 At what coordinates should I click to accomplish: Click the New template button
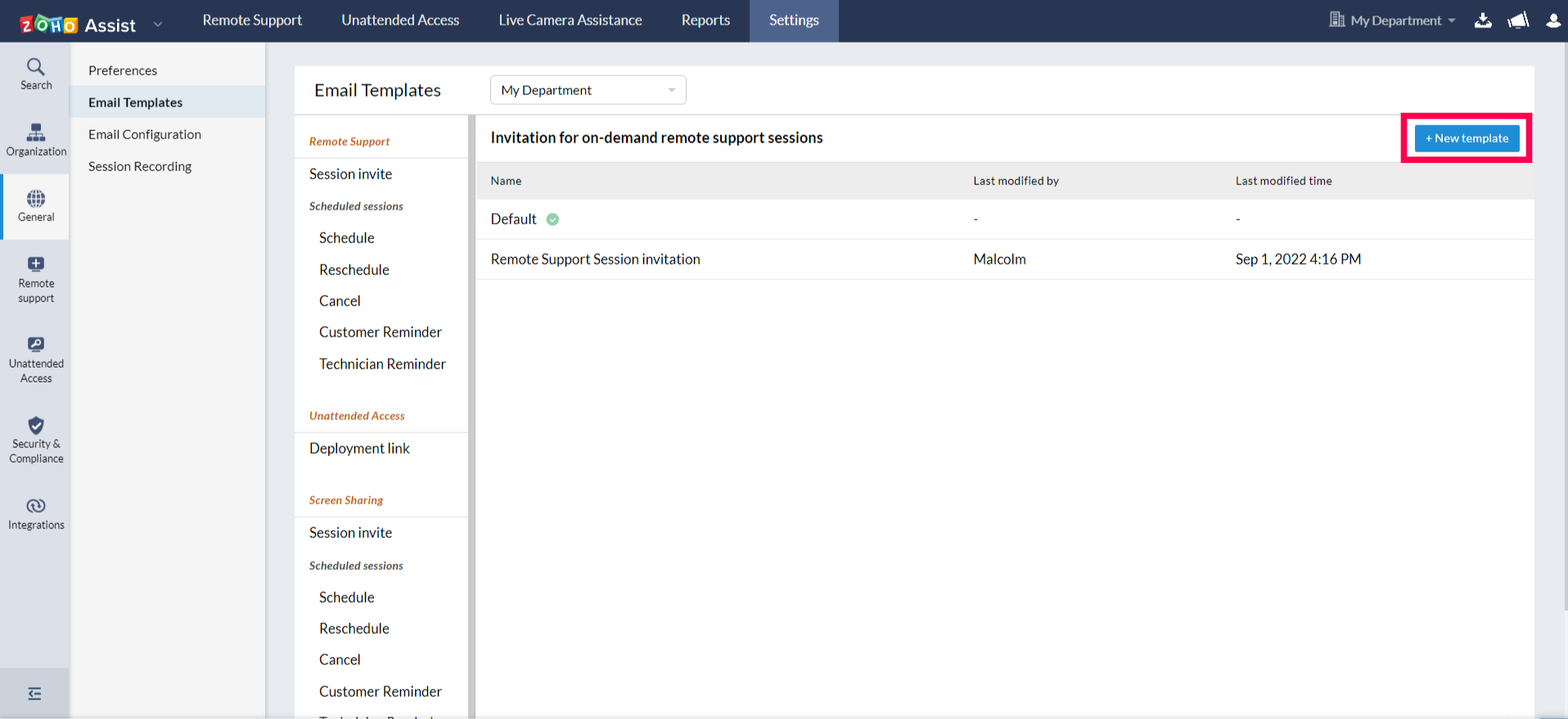pyautogui.click(x=1467, y=138)
